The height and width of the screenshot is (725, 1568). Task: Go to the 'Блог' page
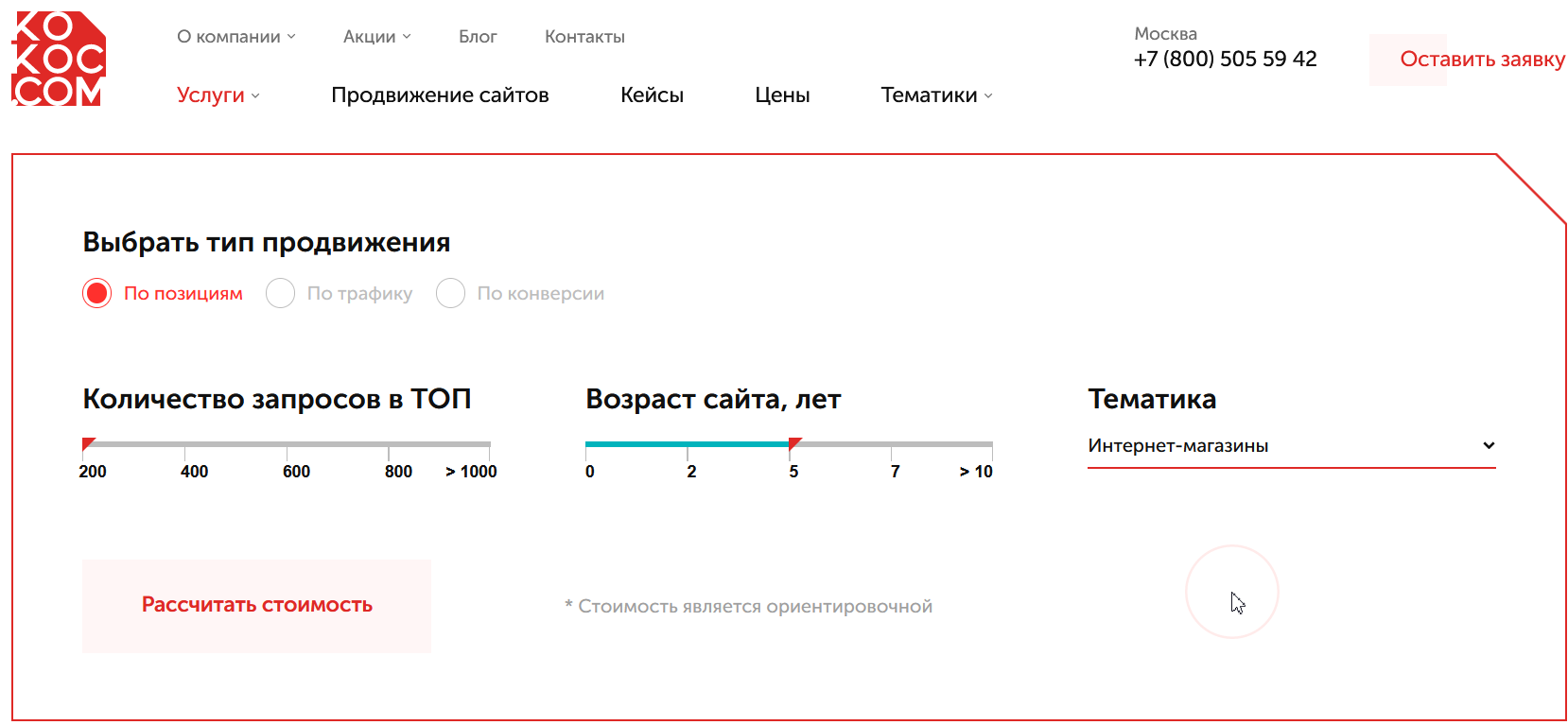coord(478,37)
